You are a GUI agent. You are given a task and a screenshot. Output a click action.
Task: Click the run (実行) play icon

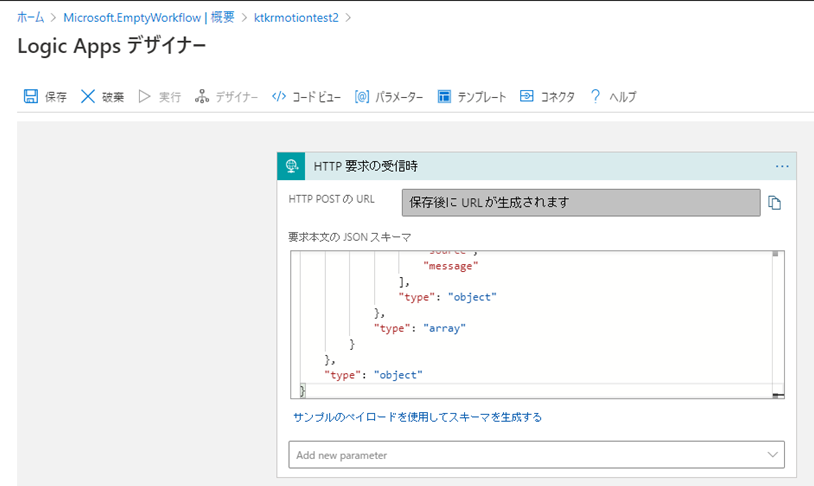pyautogui.click(x=144, y=97)
